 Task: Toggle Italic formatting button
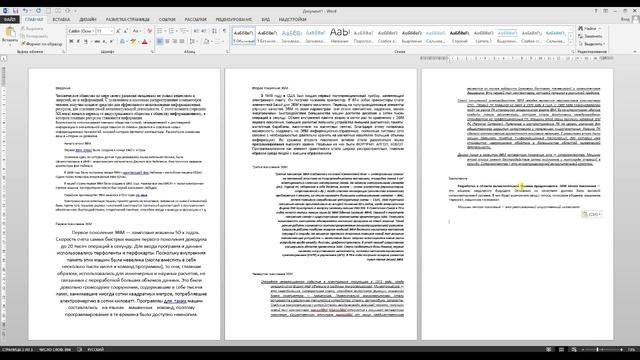pos(78,42)
